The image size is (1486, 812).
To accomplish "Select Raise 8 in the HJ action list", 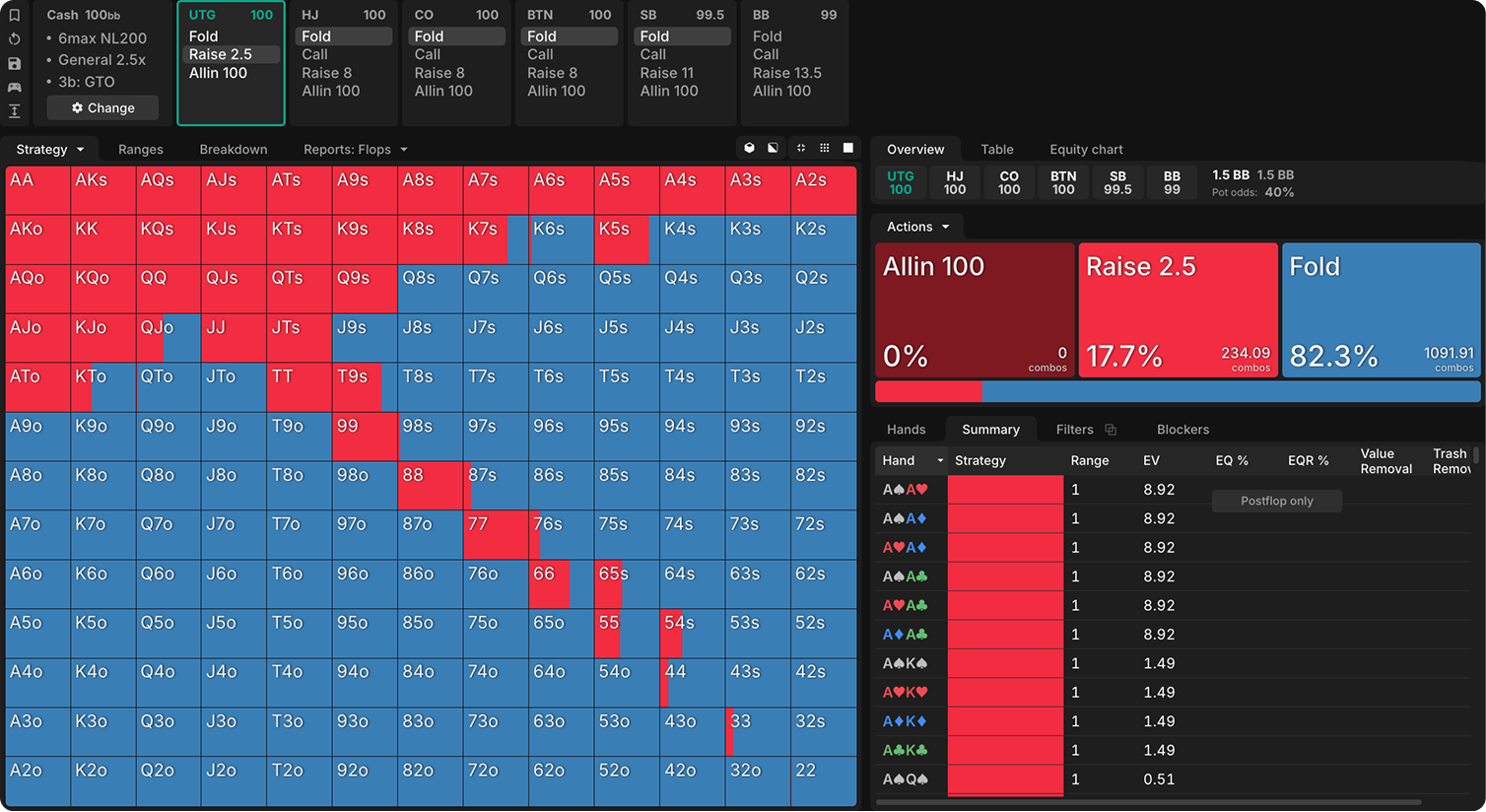I will tap(326, 73).
